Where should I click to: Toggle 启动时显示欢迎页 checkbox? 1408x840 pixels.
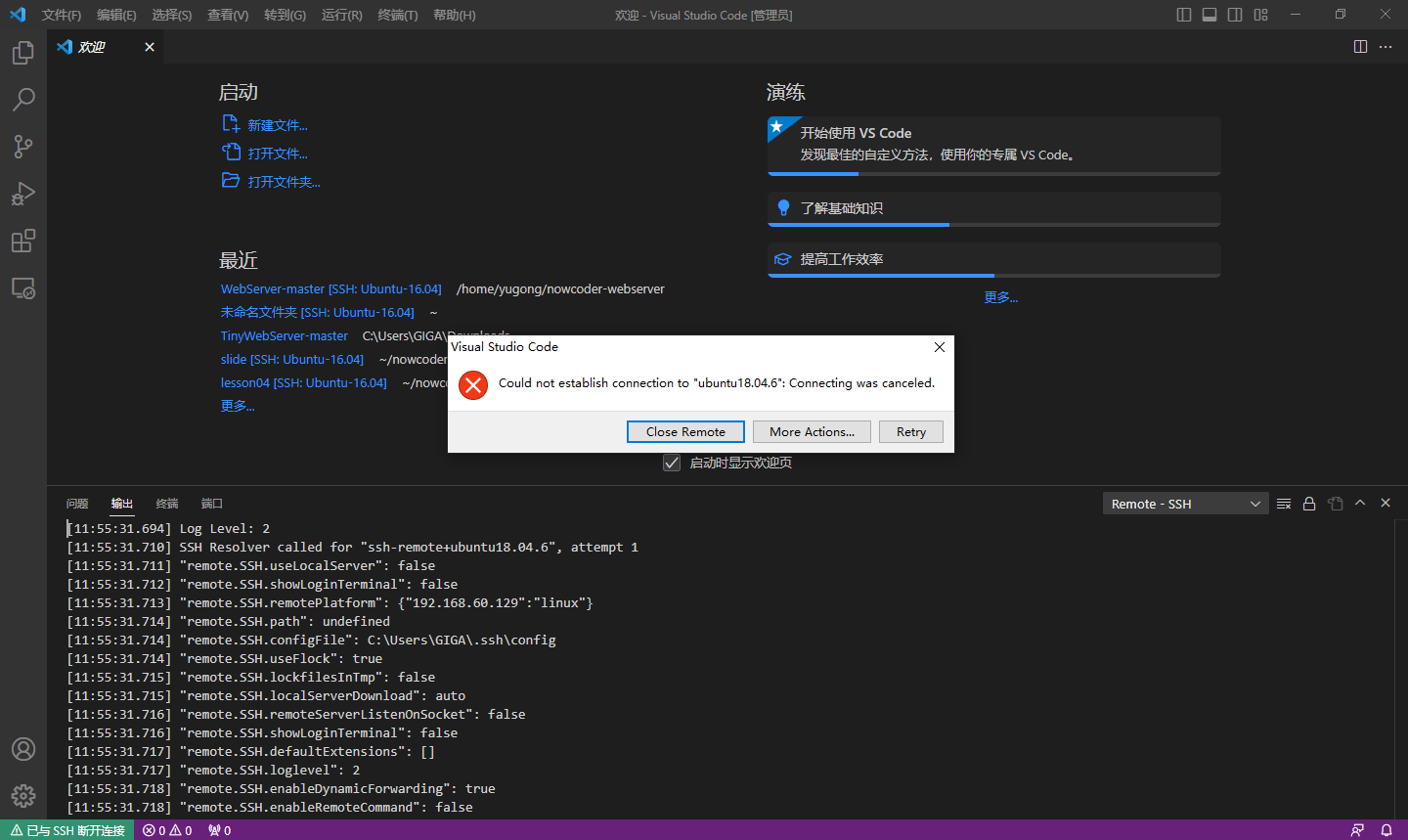click(x=672, y=463)
